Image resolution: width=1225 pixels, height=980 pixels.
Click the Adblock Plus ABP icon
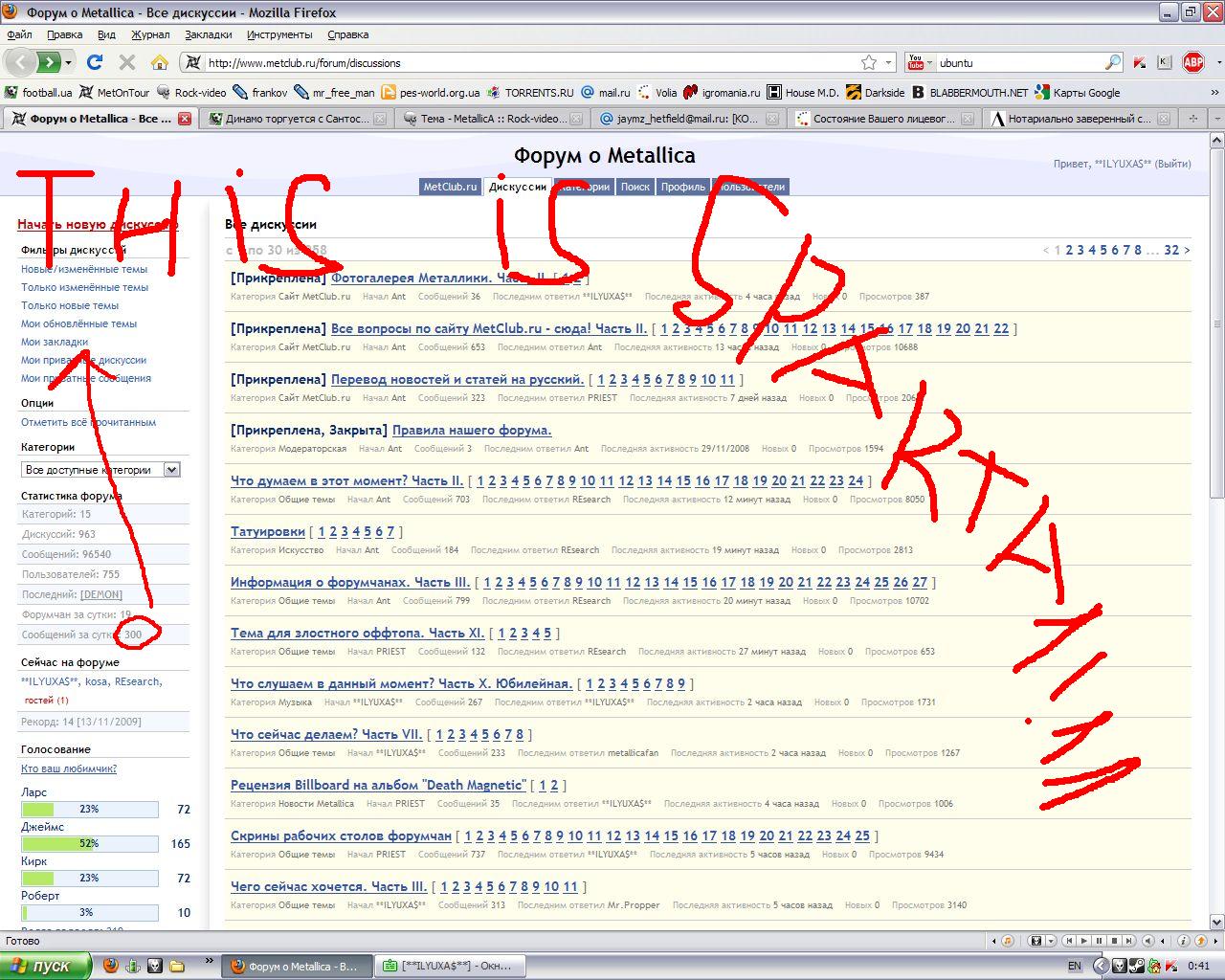point(1192,62)
